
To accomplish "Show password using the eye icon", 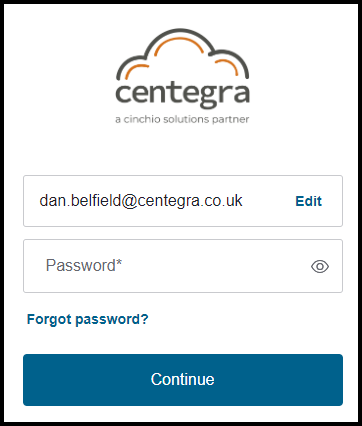I will [x=320, y=266].
